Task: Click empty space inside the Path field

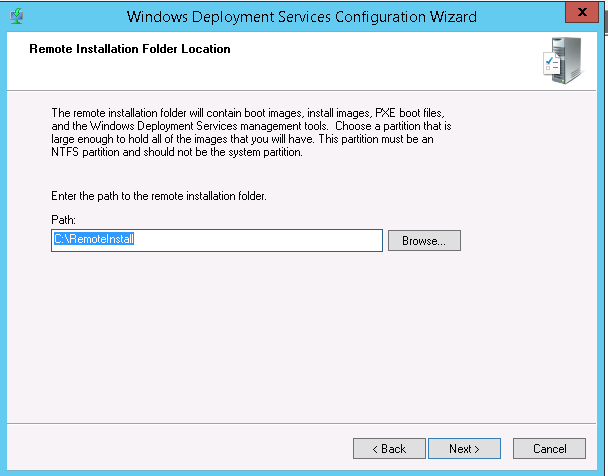Action: pos(280,241)
